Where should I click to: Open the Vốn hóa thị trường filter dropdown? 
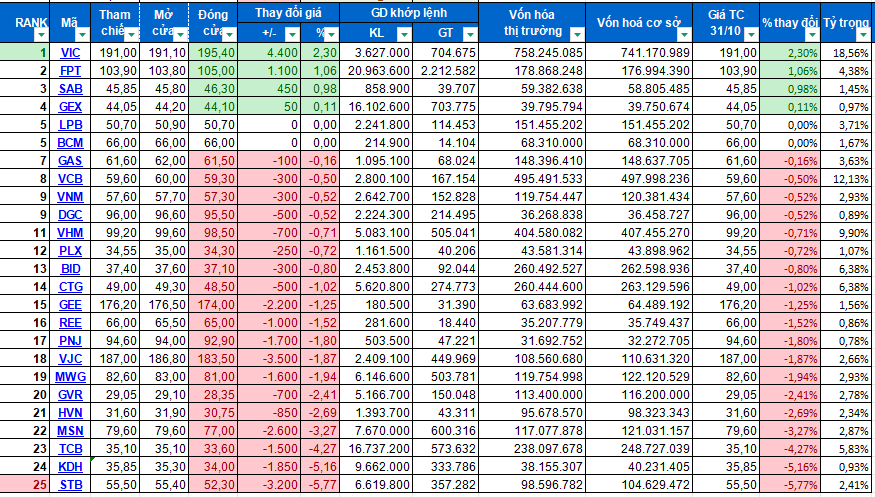(x=576, y=35)
